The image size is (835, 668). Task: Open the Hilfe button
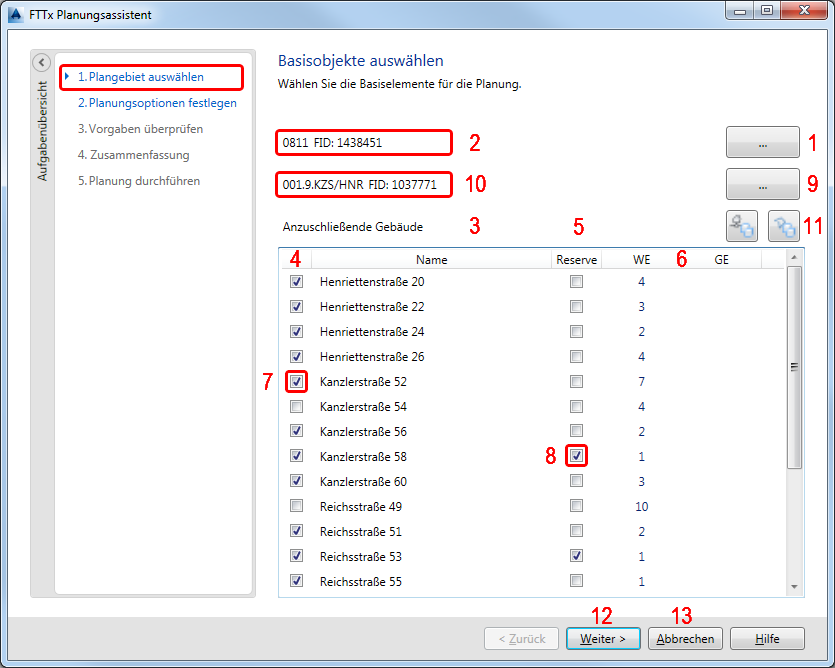point(767,639)
